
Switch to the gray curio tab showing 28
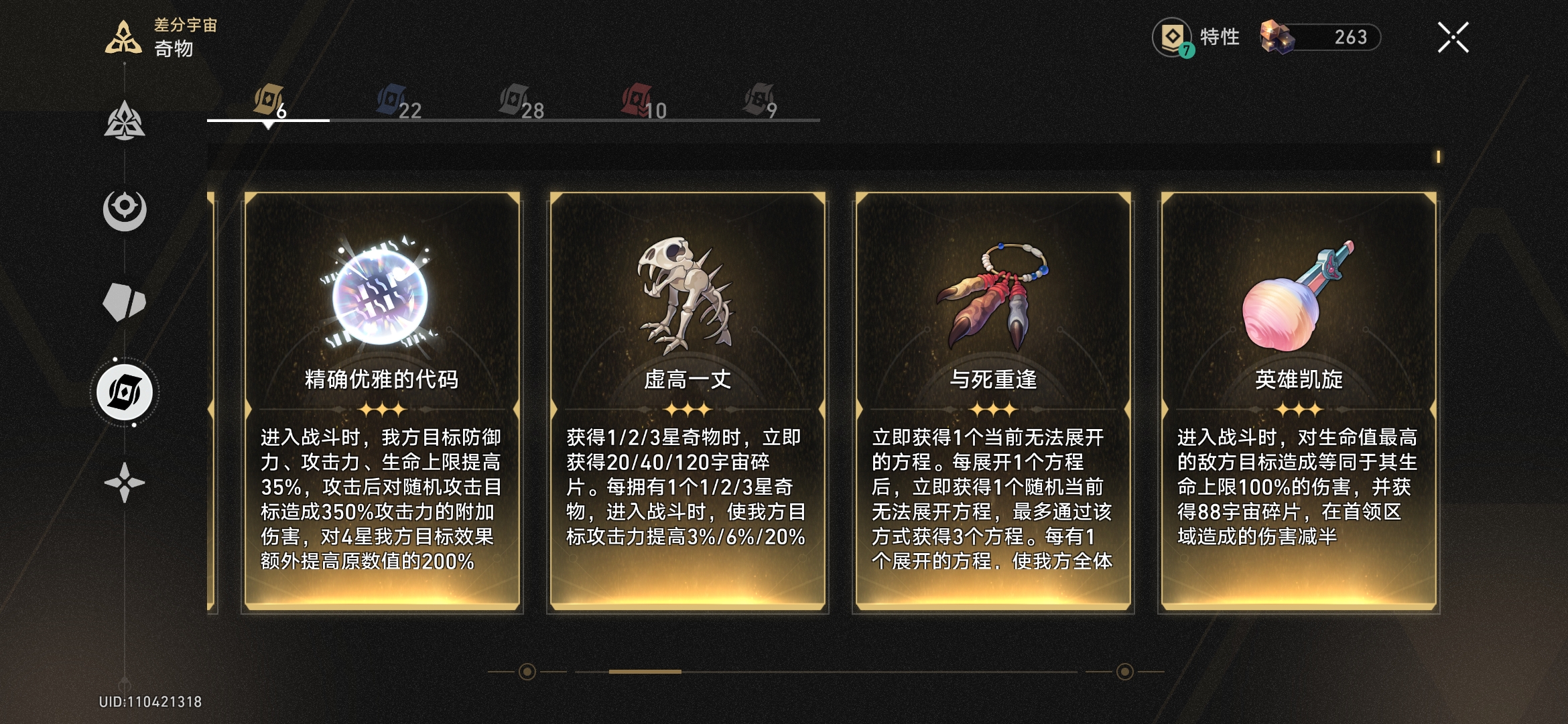tap(521, 102)
